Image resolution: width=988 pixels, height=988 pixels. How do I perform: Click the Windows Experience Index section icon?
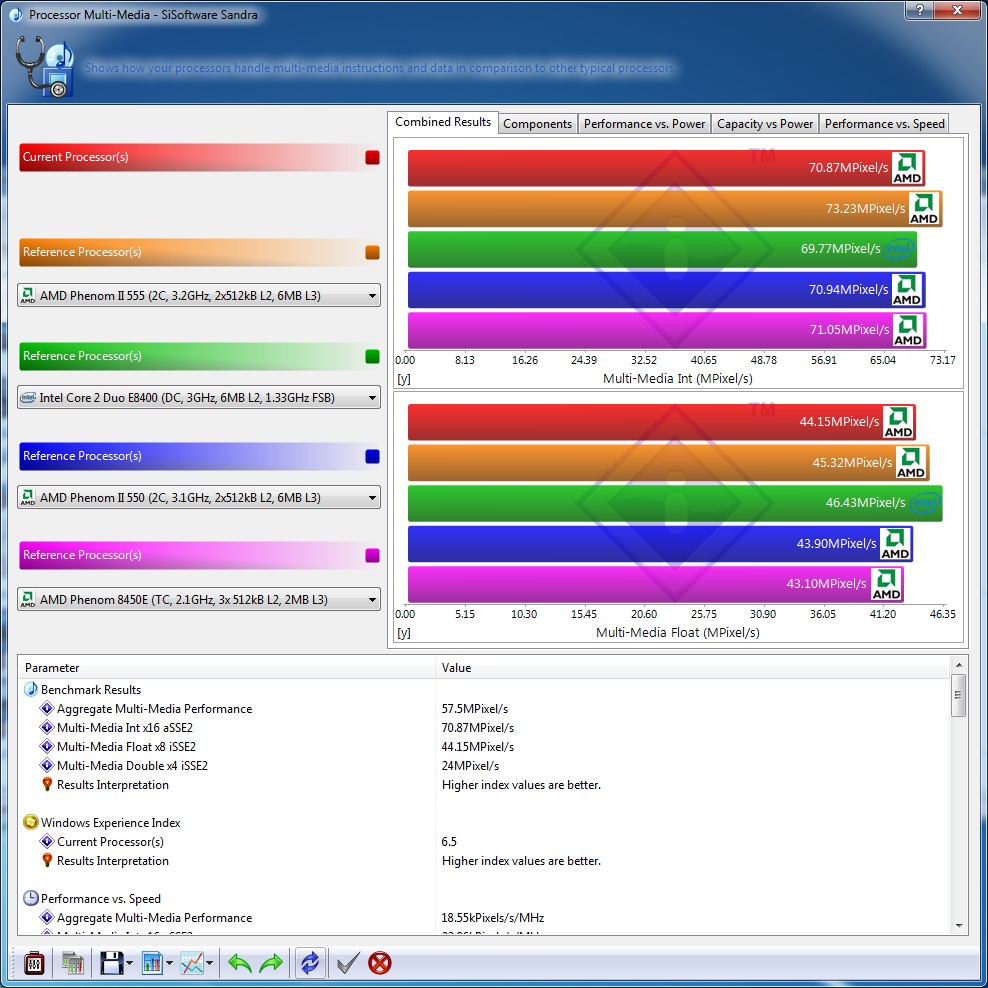click(30, 822)
